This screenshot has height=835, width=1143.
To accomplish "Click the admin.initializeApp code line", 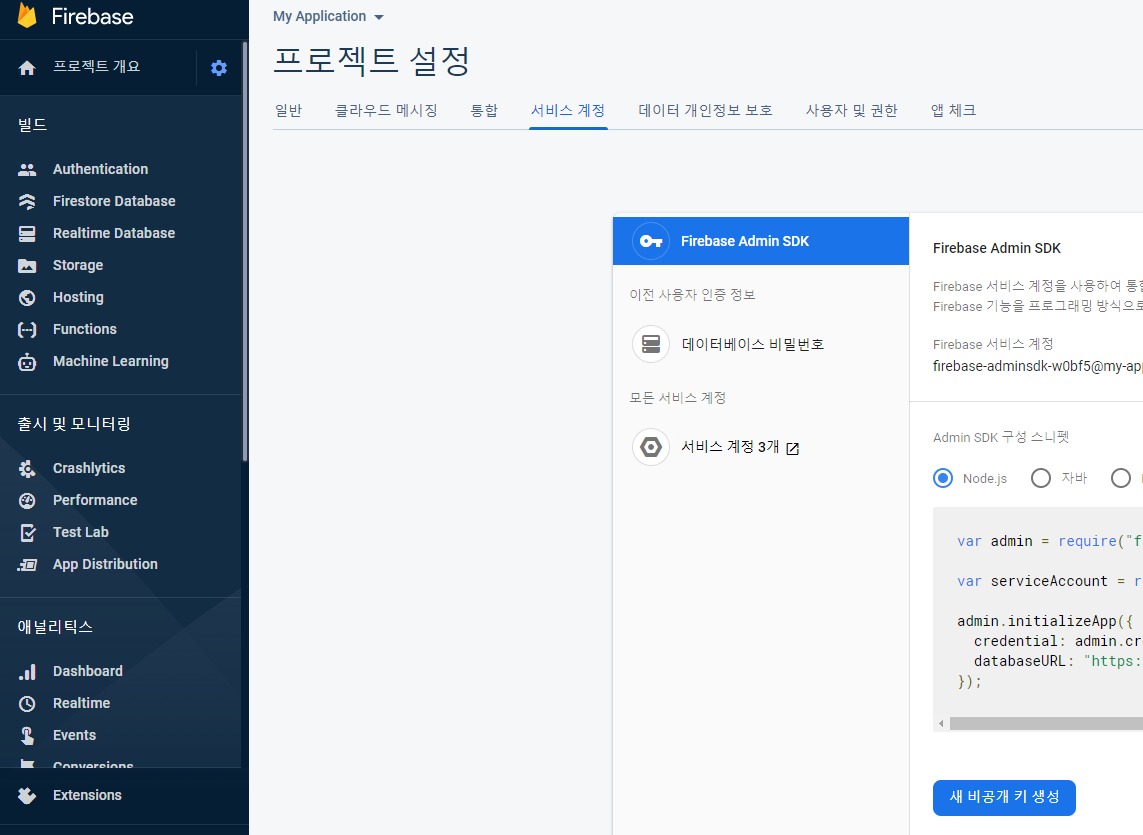I will tap(1045, 621).
